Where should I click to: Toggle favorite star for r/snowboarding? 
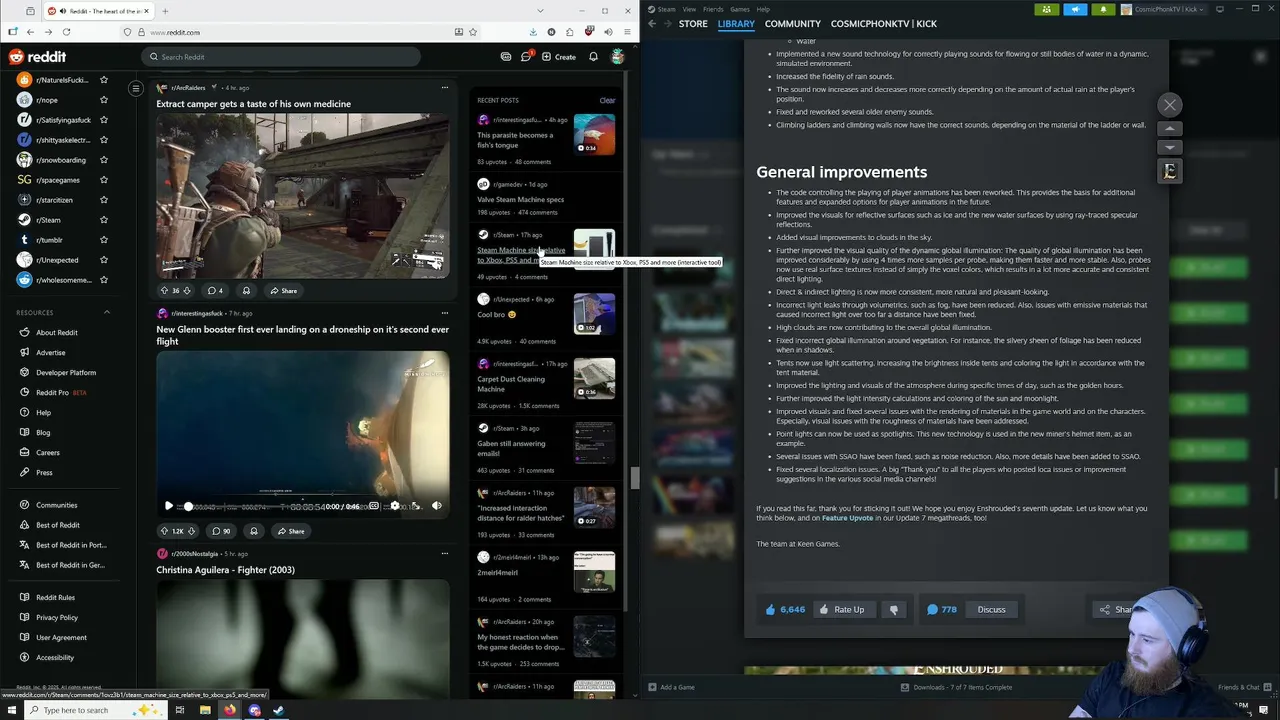tap(103, 160)
